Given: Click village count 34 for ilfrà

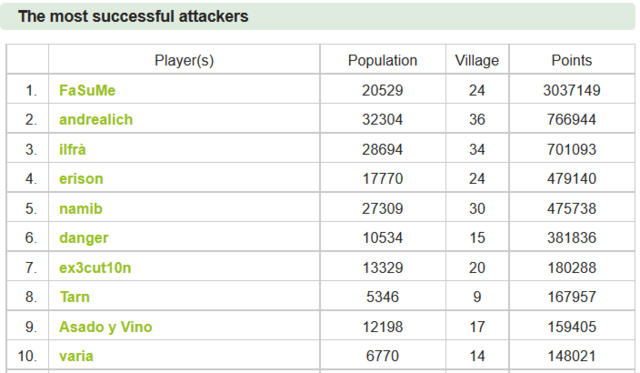Looking at the screenshot, I should pos(477,149).
